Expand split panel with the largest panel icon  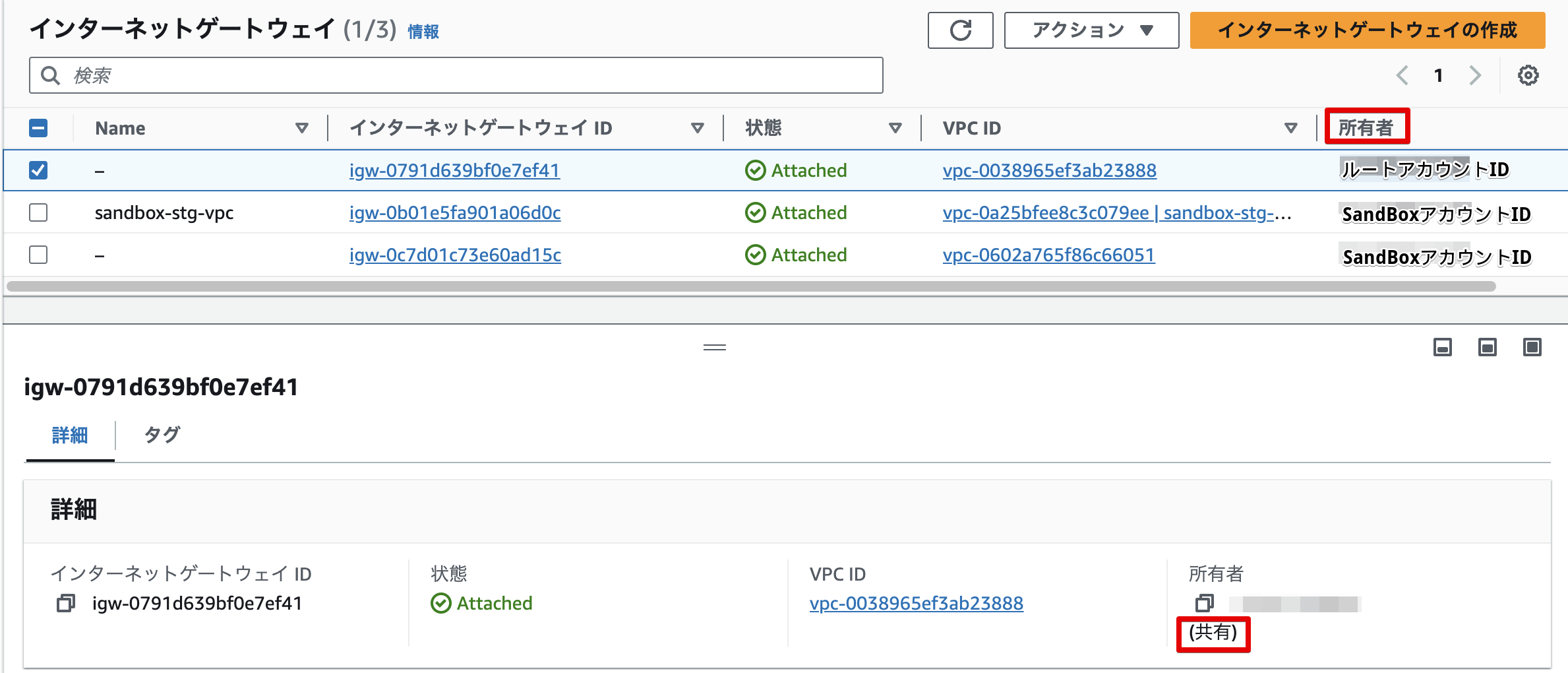click(1533, 347)
